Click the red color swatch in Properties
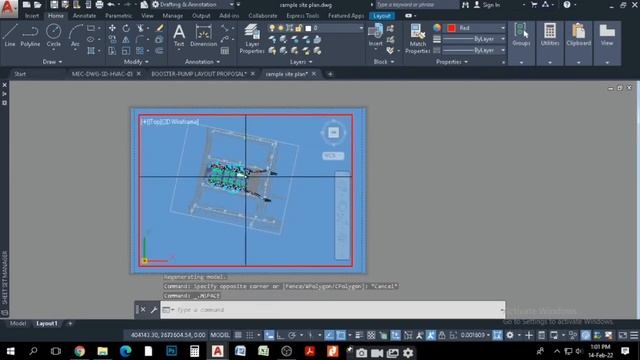 click(451, 28)
